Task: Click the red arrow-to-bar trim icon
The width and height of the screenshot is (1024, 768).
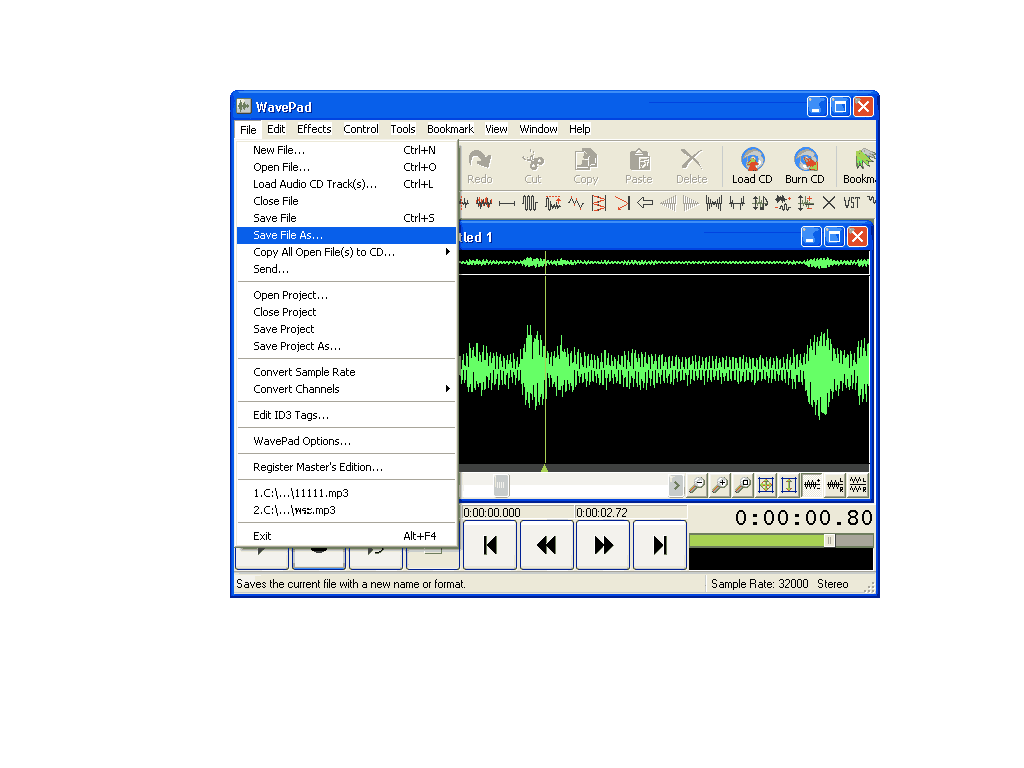Action: pyautogui.click(x=622, y=203)
